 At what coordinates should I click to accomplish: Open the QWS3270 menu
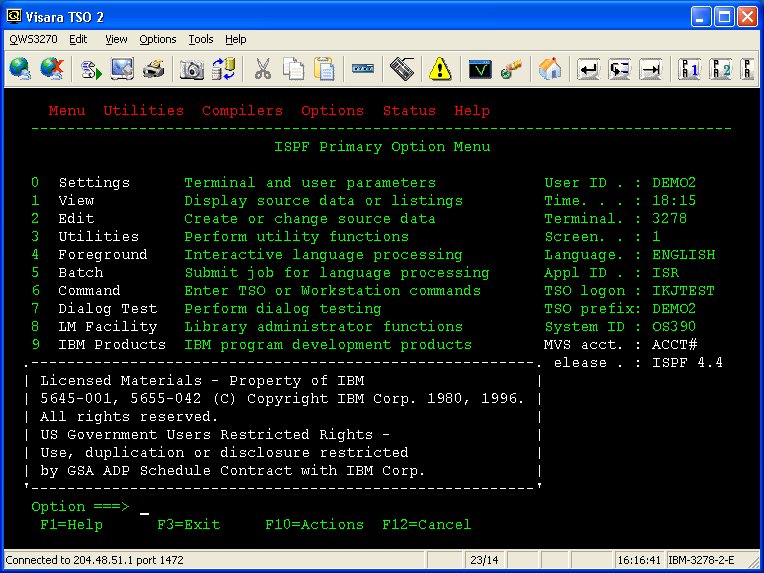click(x=33, y=39)
